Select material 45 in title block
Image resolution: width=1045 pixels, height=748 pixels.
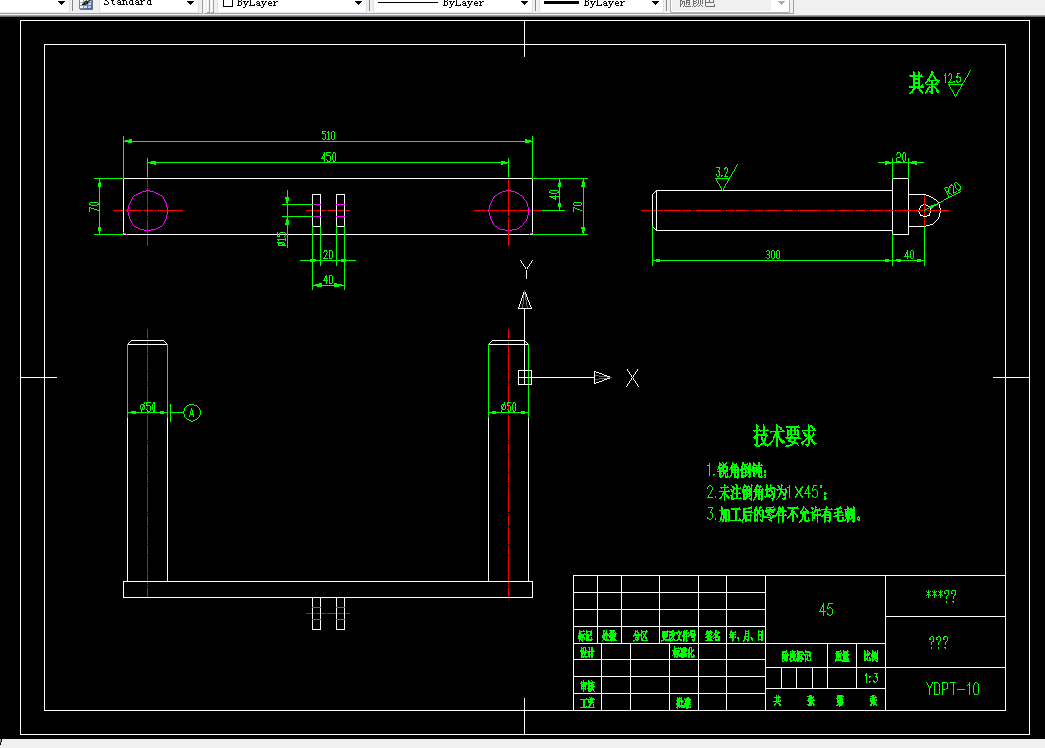click(826, 609)
